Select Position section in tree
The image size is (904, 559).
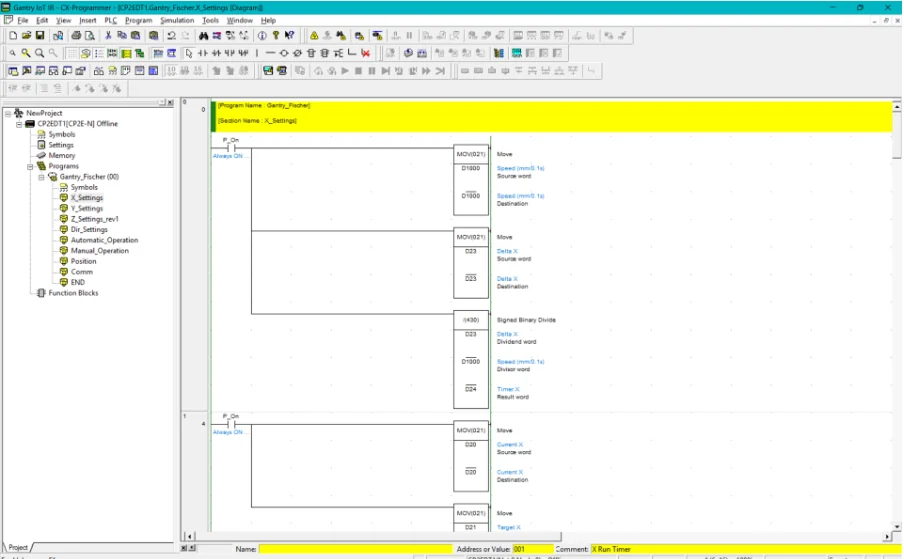pyautogui.click(x=84, y=261)
